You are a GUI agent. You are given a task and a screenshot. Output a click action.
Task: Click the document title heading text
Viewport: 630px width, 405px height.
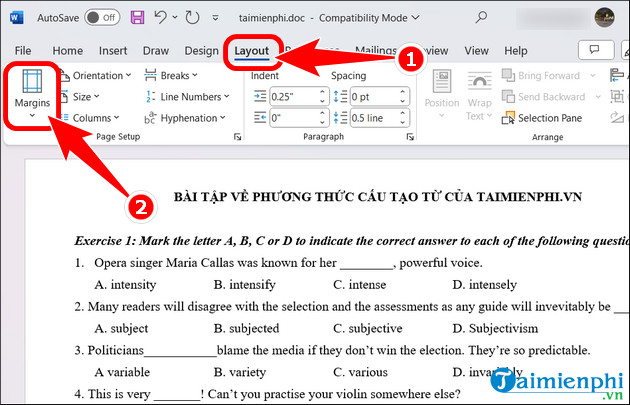pyautogui.click(x=378, y=197)
